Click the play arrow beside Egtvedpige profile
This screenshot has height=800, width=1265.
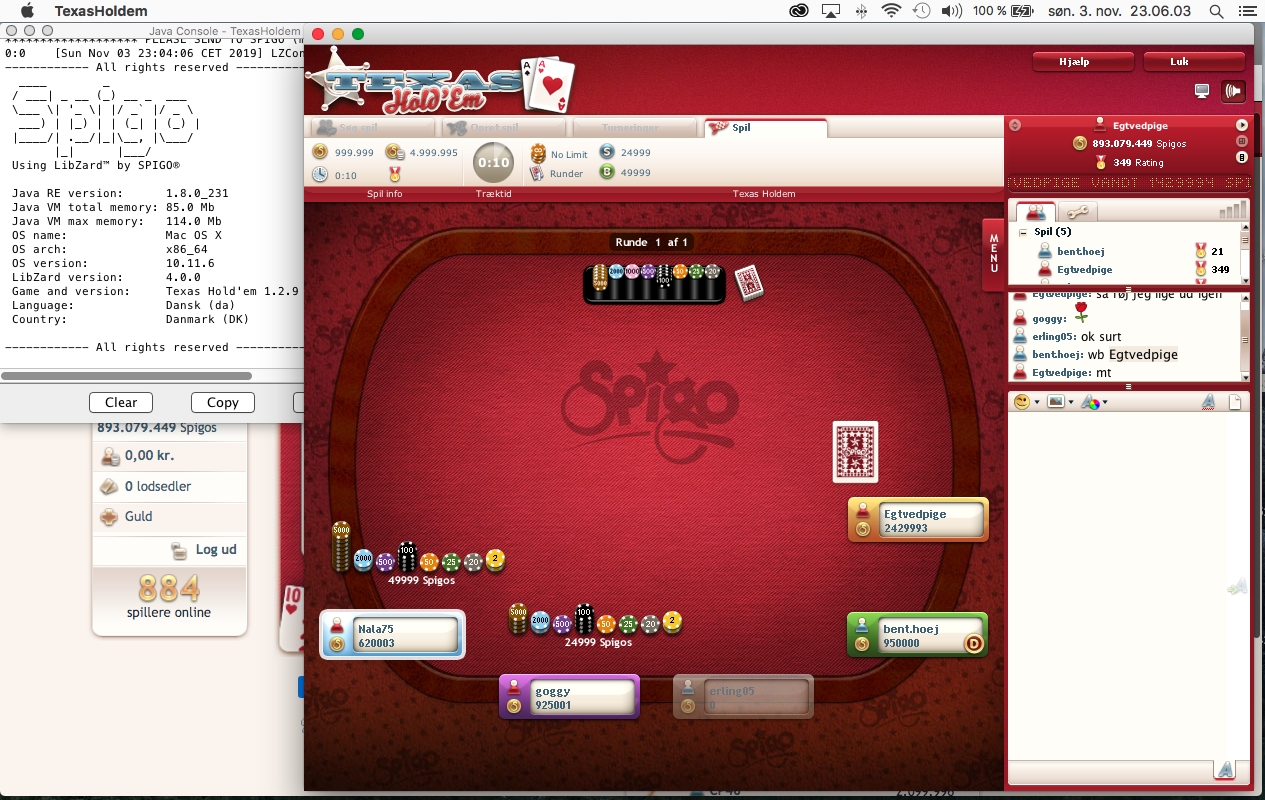click(1242, 125)
